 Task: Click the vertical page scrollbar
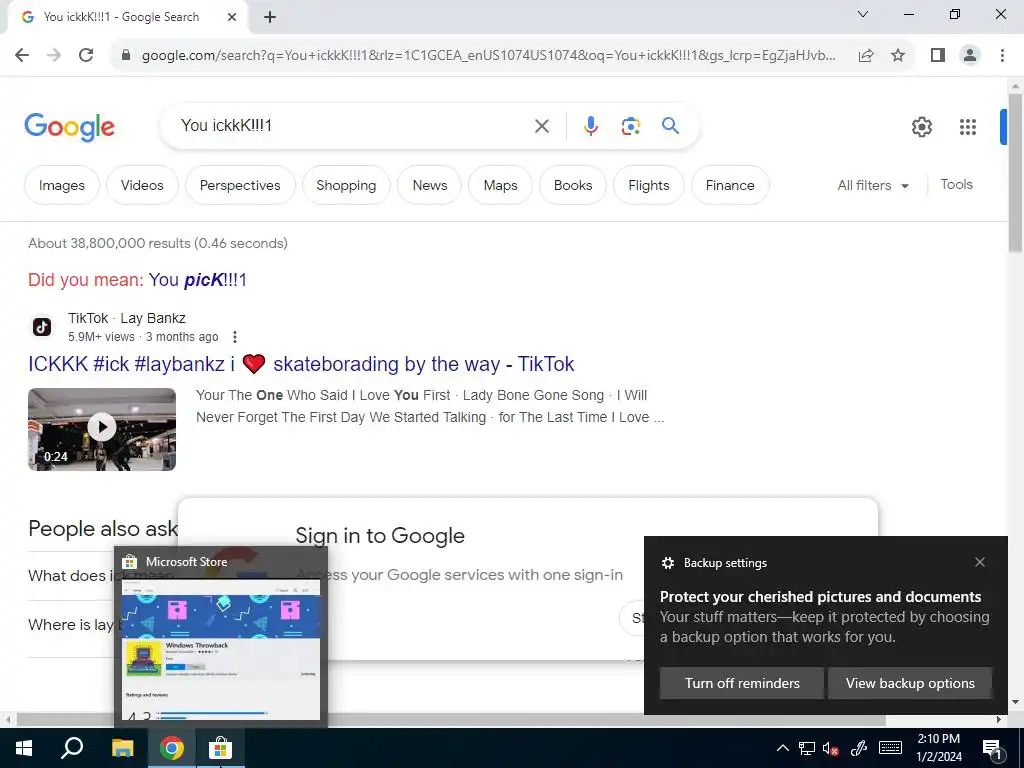point(1015,173)
